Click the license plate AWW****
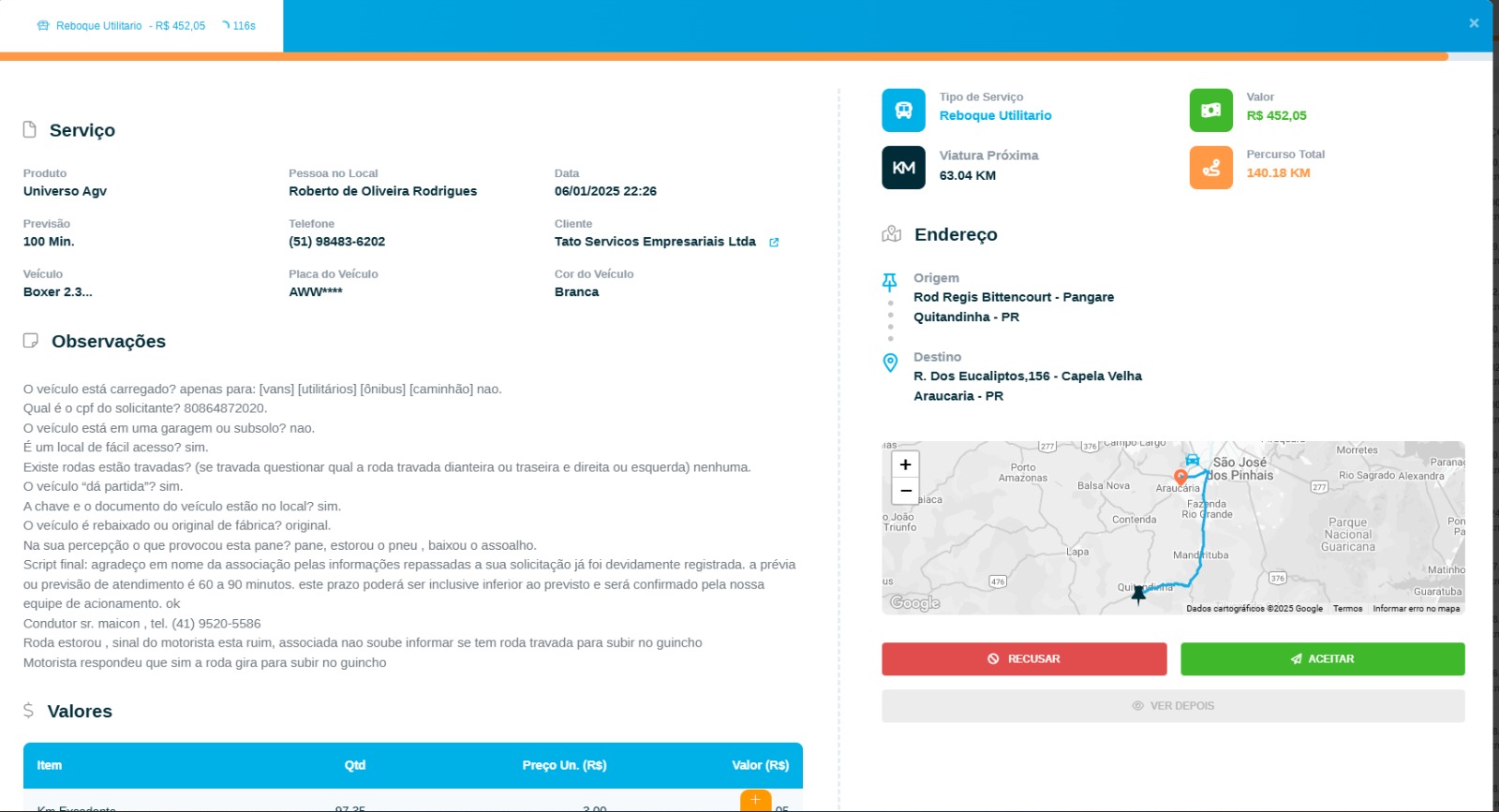The image size is (1499, 812). pyautogui.click(x=316, y=292)
